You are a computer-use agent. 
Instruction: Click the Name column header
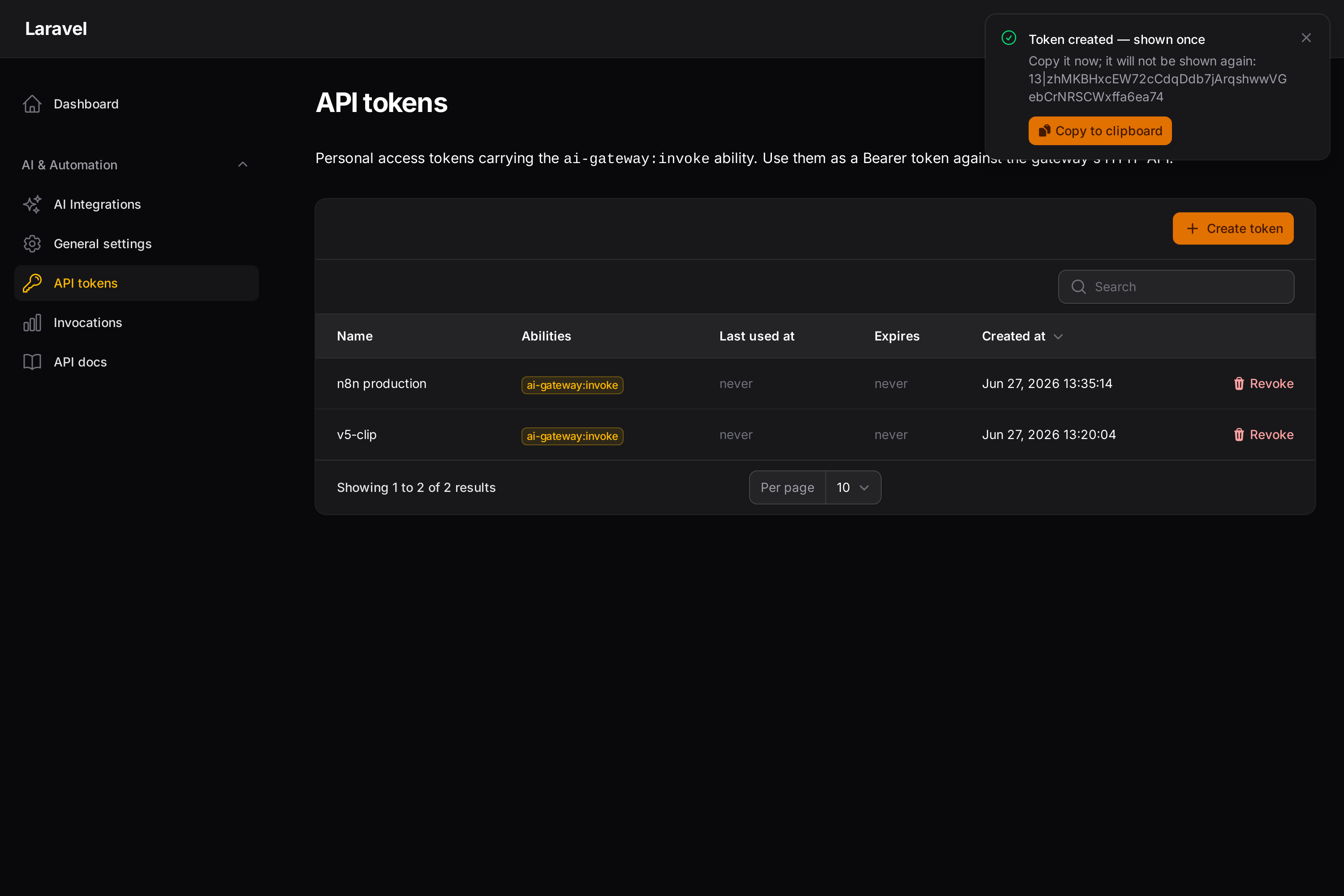pos(355,336)
